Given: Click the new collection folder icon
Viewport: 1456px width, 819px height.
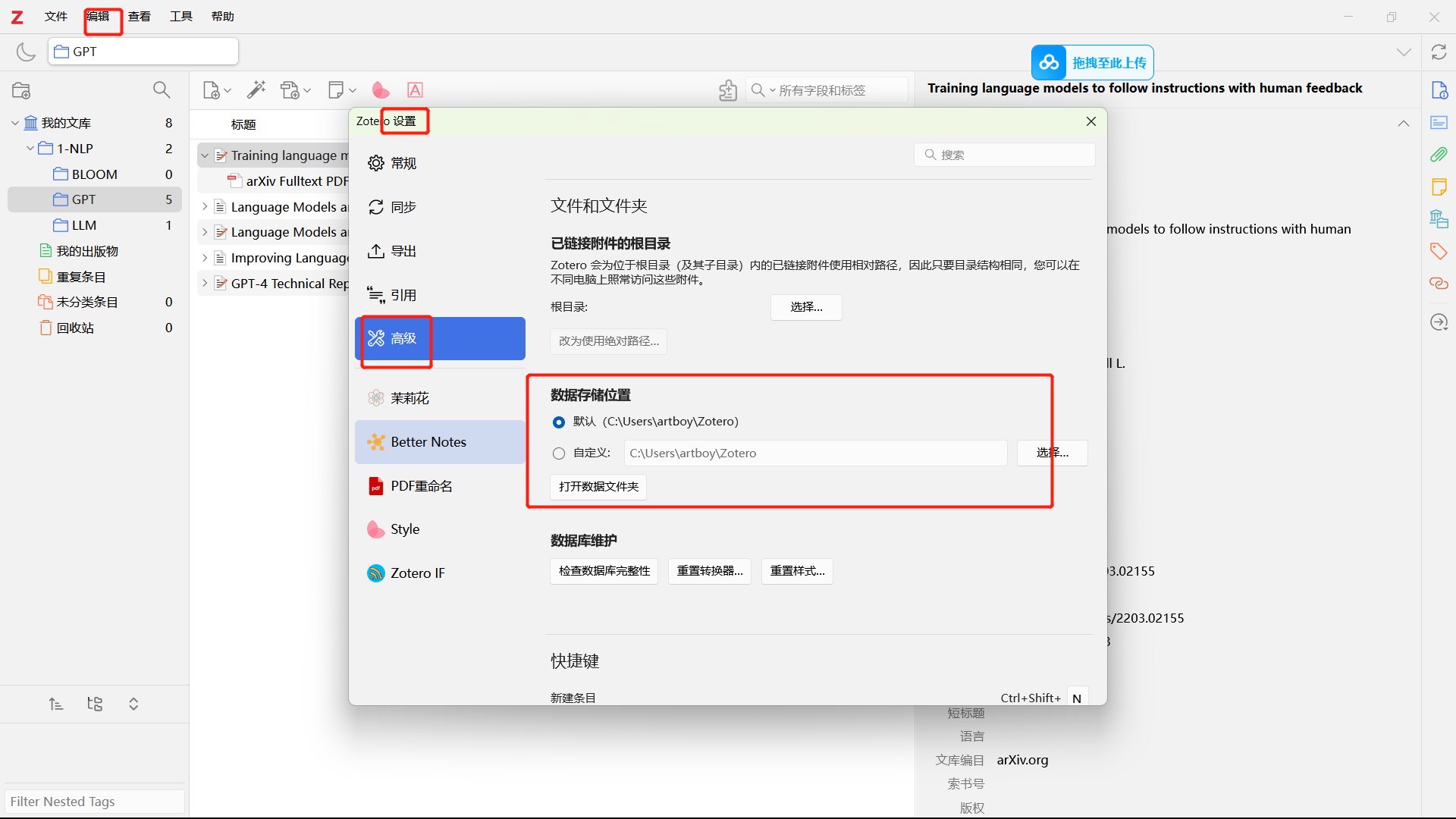Looking at the screenshot, I should point(21,90).
